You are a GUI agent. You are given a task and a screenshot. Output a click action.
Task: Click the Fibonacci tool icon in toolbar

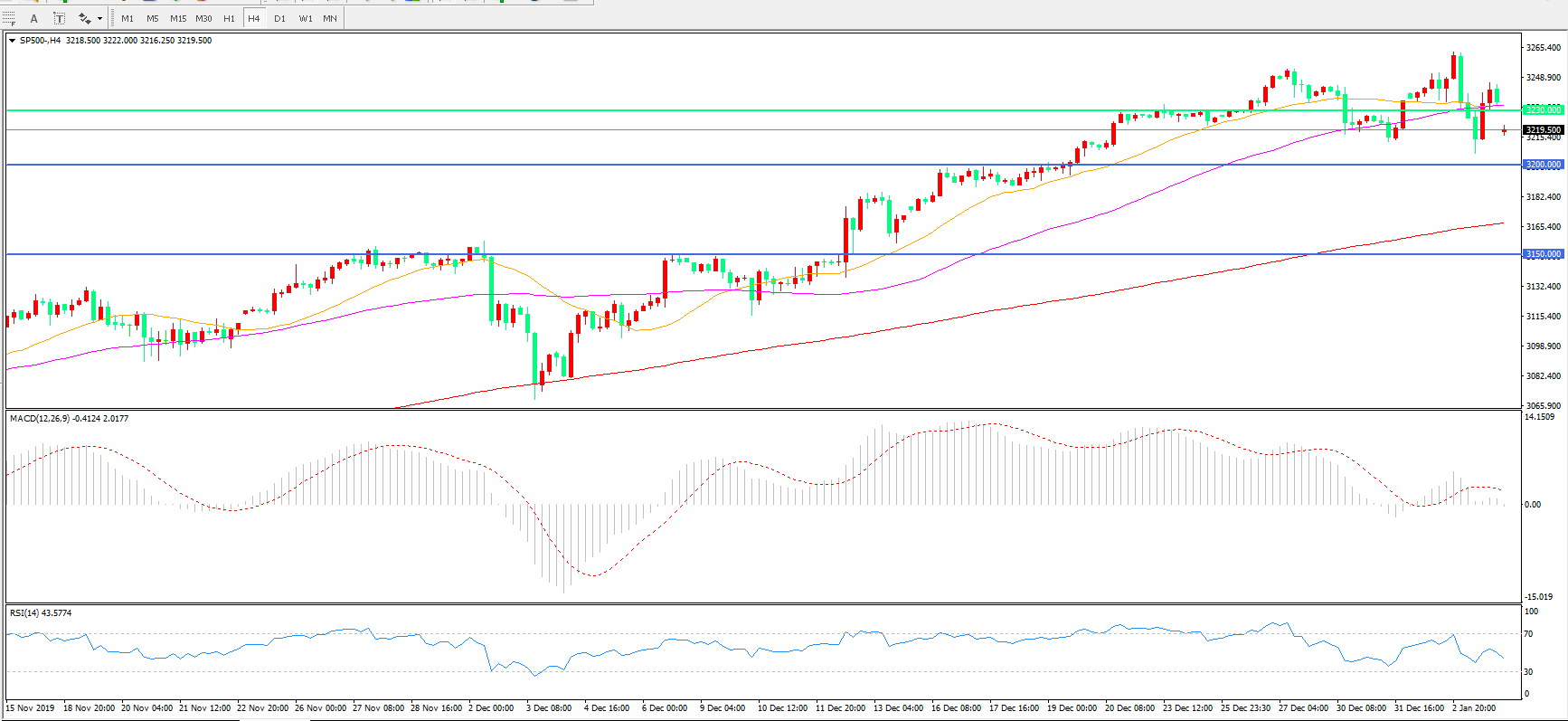[9, 18]
